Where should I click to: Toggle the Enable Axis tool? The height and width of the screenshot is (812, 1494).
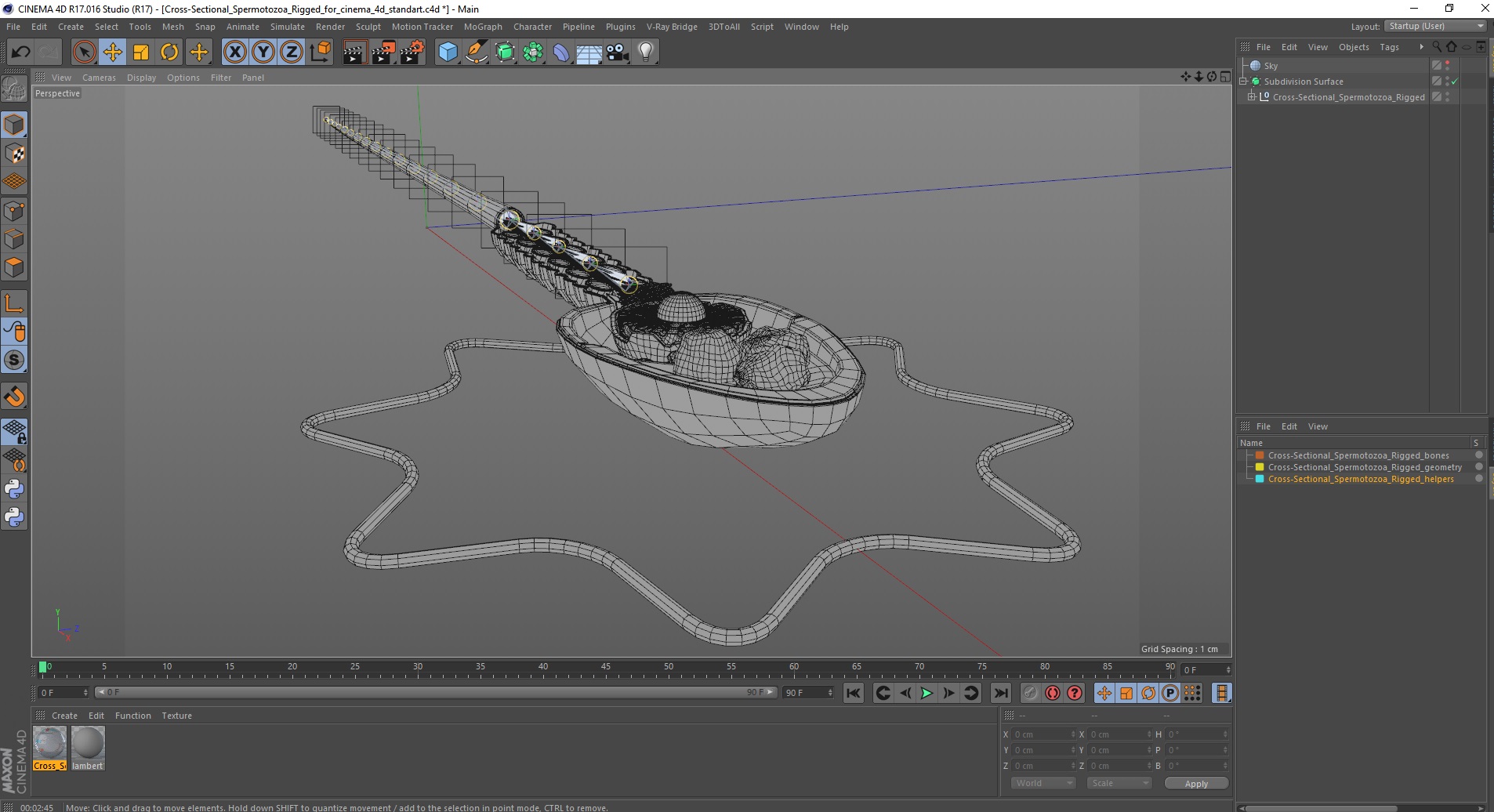click(14, 303)
